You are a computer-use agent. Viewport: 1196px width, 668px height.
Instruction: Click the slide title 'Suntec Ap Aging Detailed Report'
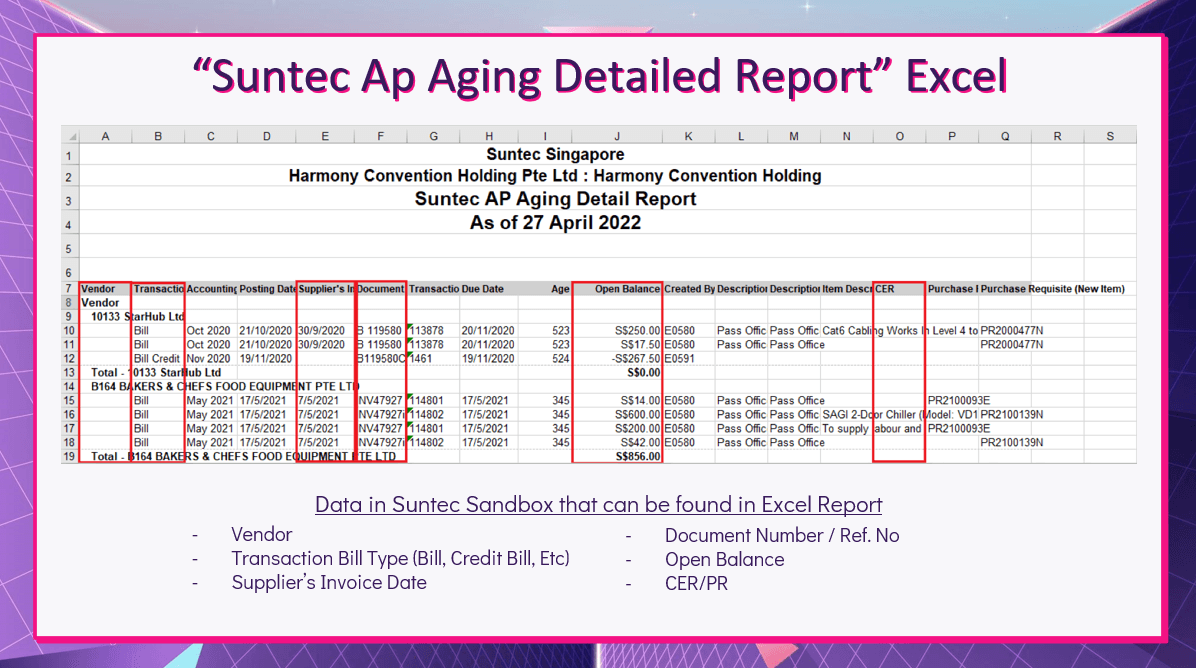click(x=600, y=75)
